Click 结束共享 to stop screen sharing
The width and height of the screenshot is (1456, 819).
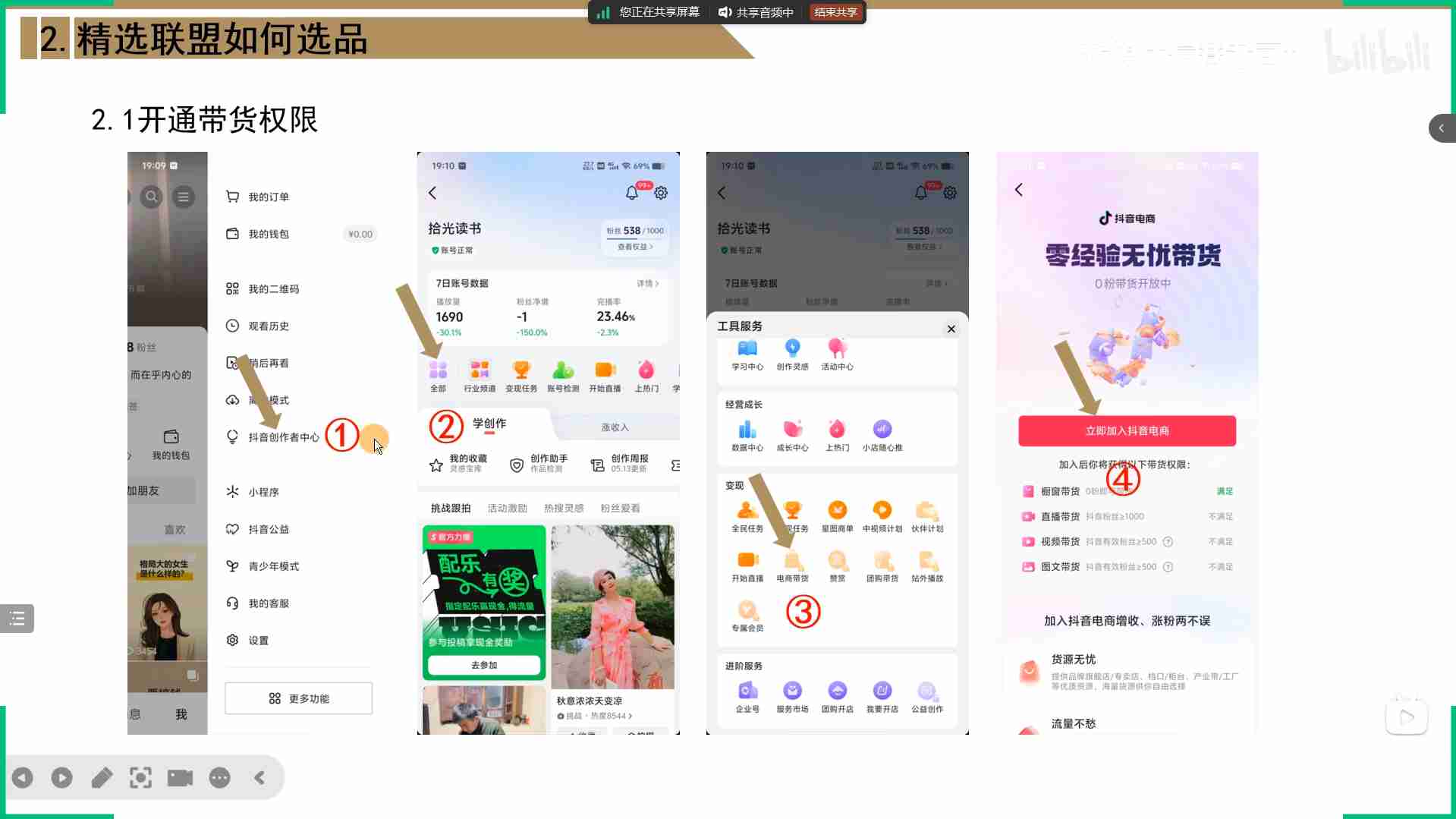tap(835, 12)
